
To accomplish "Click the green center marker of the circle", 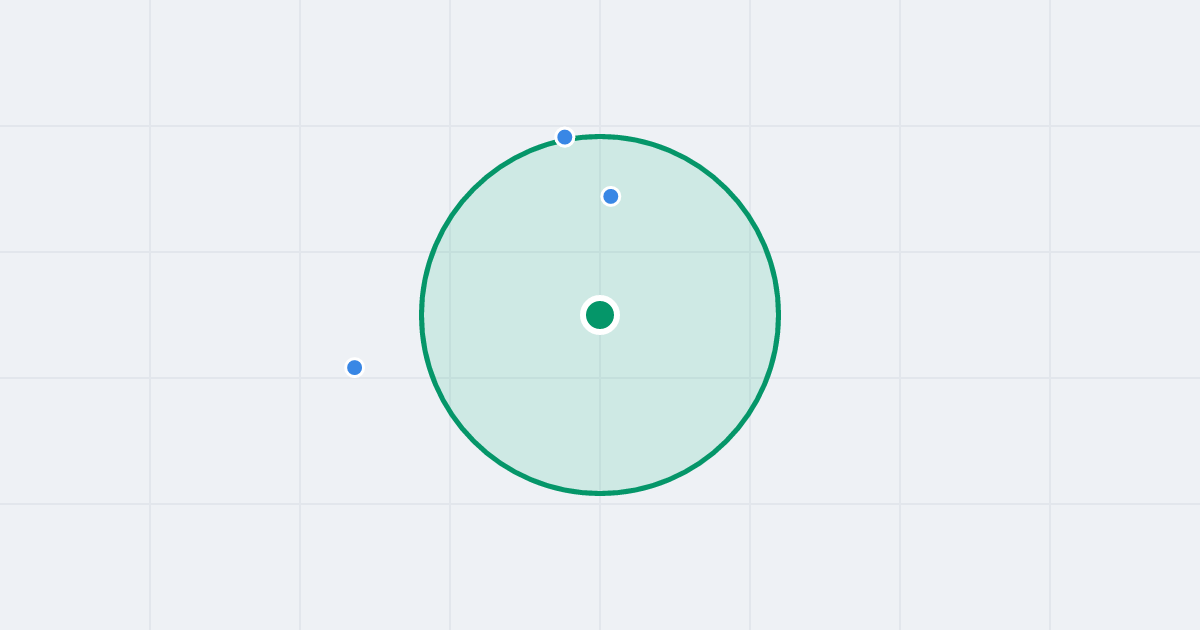I will pyautogui.click(x=600, y=315).
